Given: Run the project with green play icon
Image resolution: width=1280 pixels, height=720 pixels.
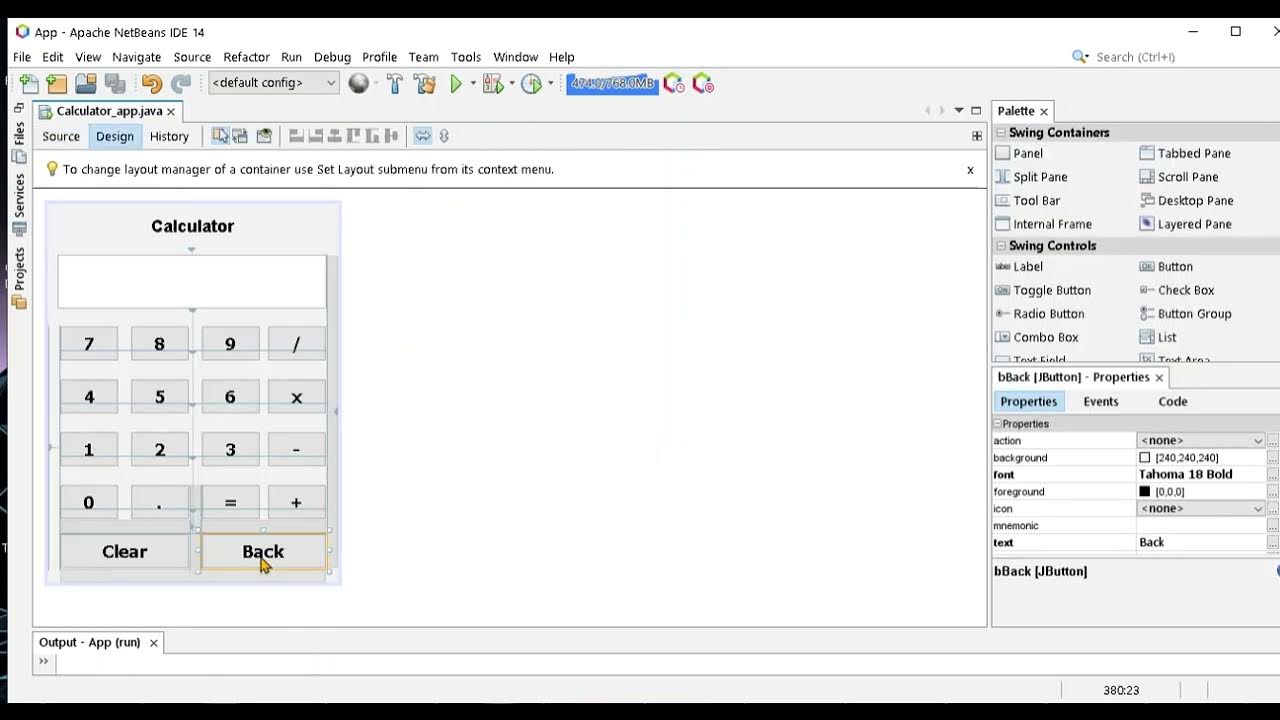Looking at the screenshot, I should (456, 84).
